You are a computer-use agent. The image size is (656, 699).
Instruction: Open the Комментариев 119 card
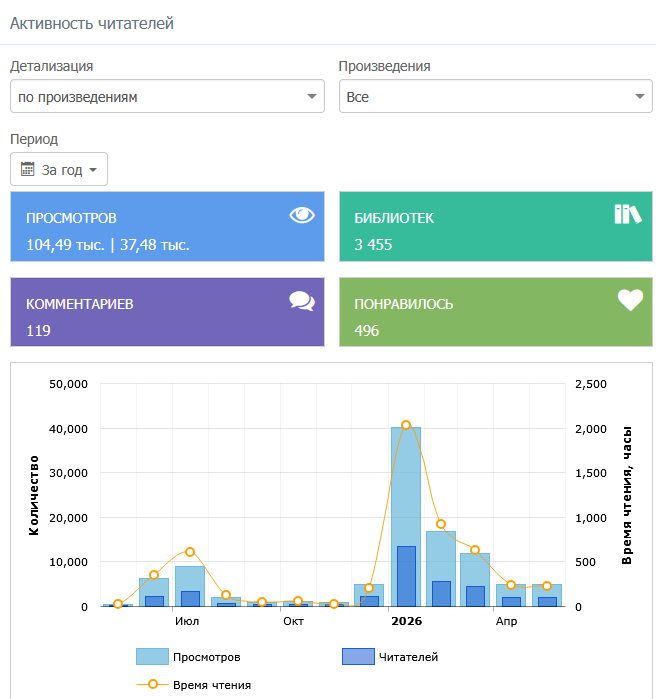[167, 312]
